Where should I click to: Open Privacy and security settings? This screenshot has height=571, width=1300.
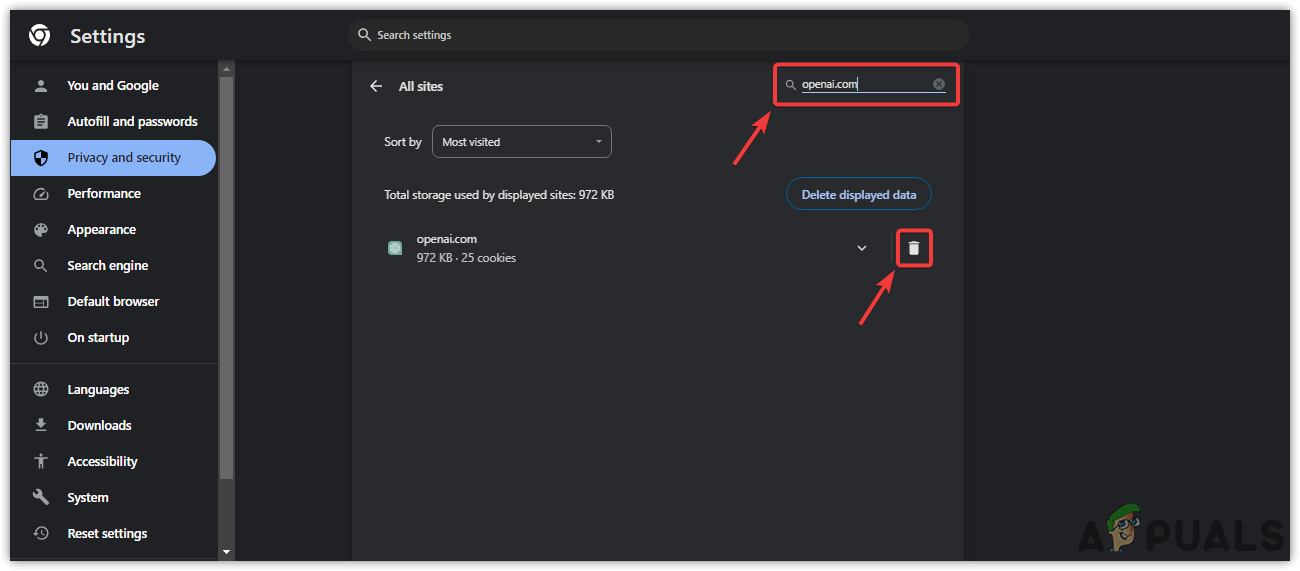point(124,158)
